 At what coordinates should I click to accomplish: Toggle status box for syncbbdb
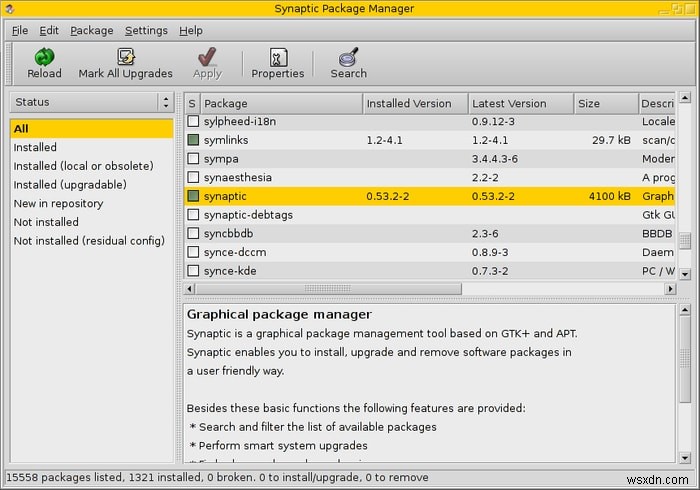pos(193,233)
